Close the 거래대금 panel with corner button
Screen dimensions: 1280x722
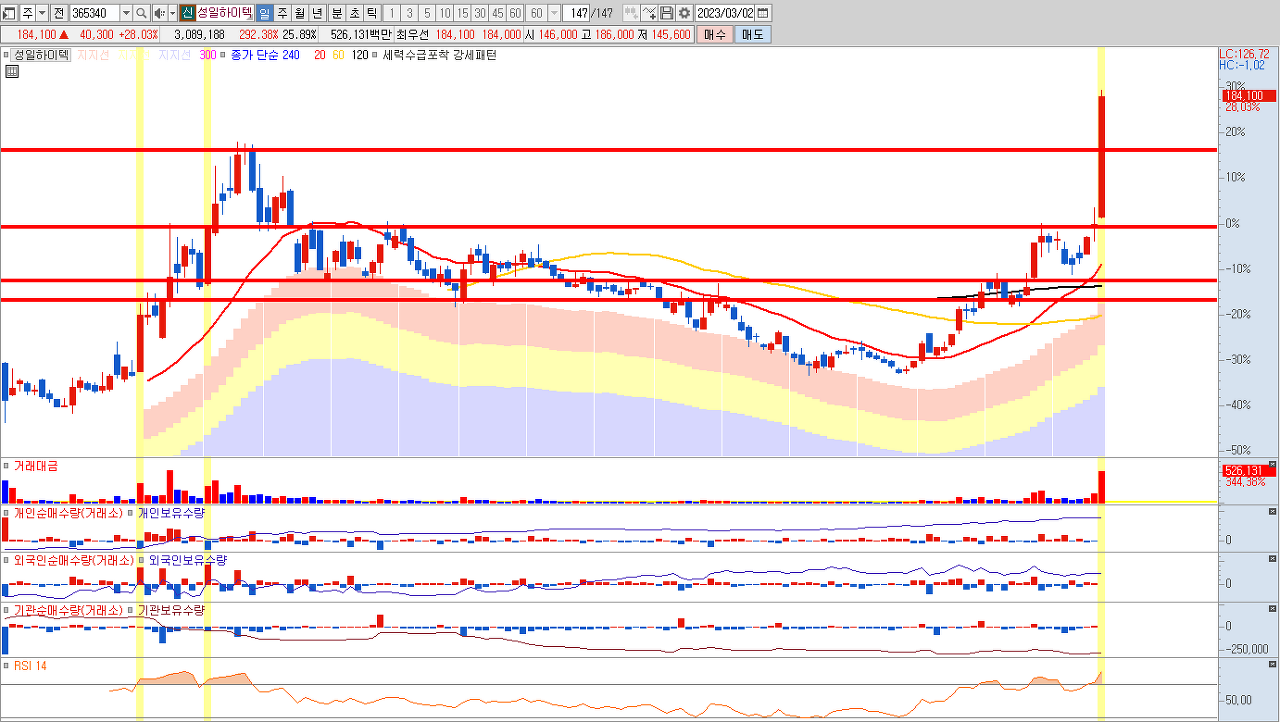coord(1273,464)
